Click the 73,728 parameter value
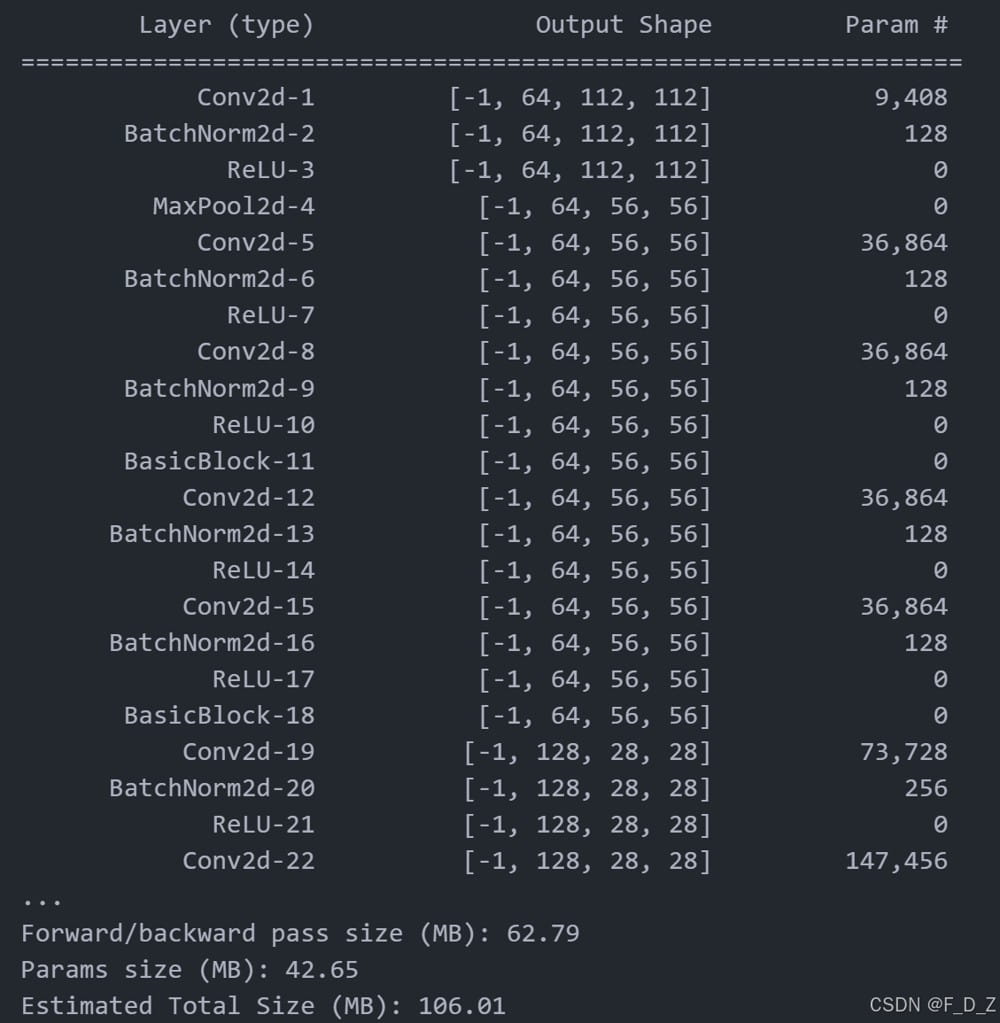Screen dimensions: 1000x1023 pos(903,751)
